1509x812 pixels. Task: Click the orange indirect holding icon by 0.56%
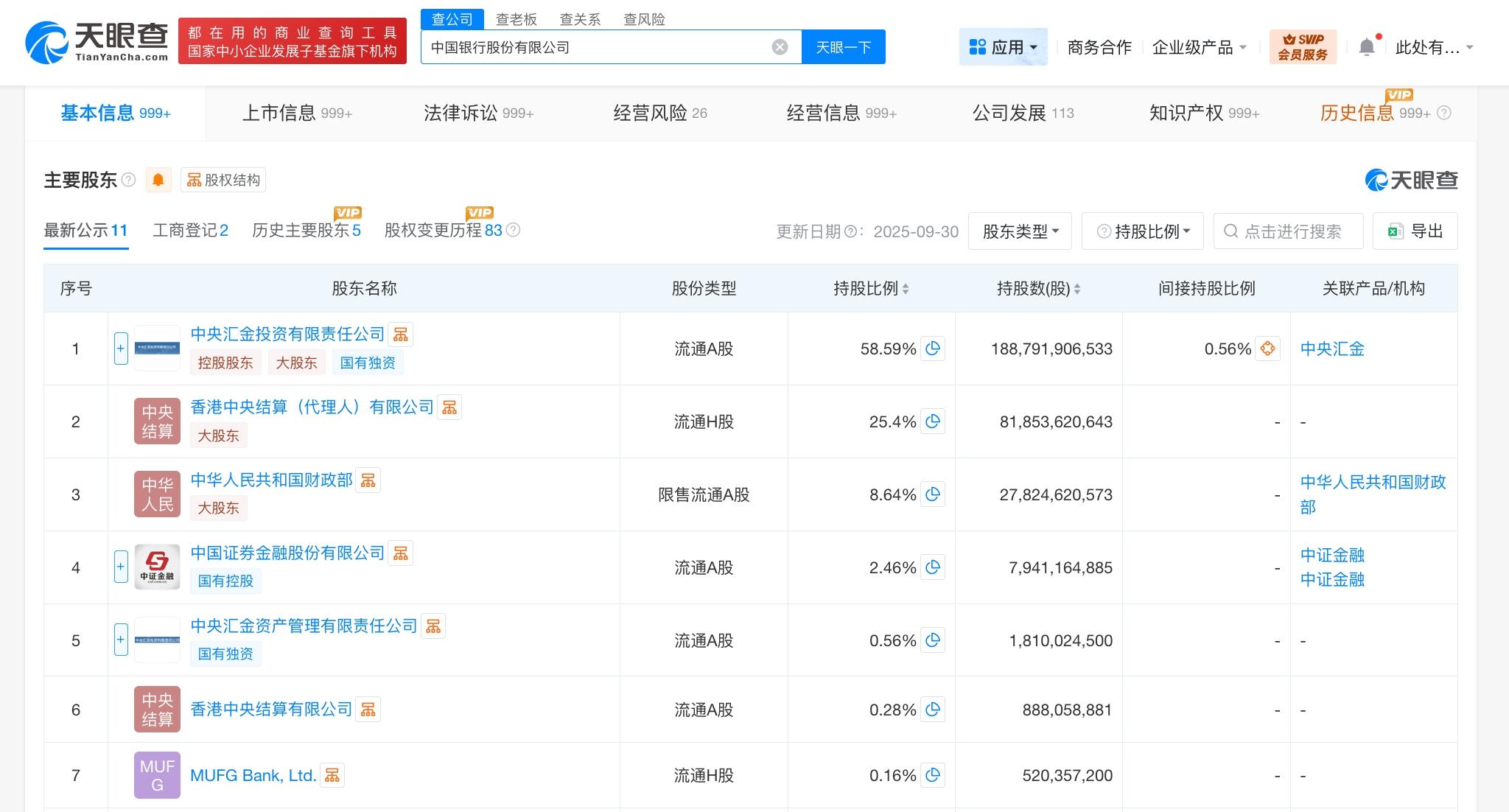[x=1267, y=349]
